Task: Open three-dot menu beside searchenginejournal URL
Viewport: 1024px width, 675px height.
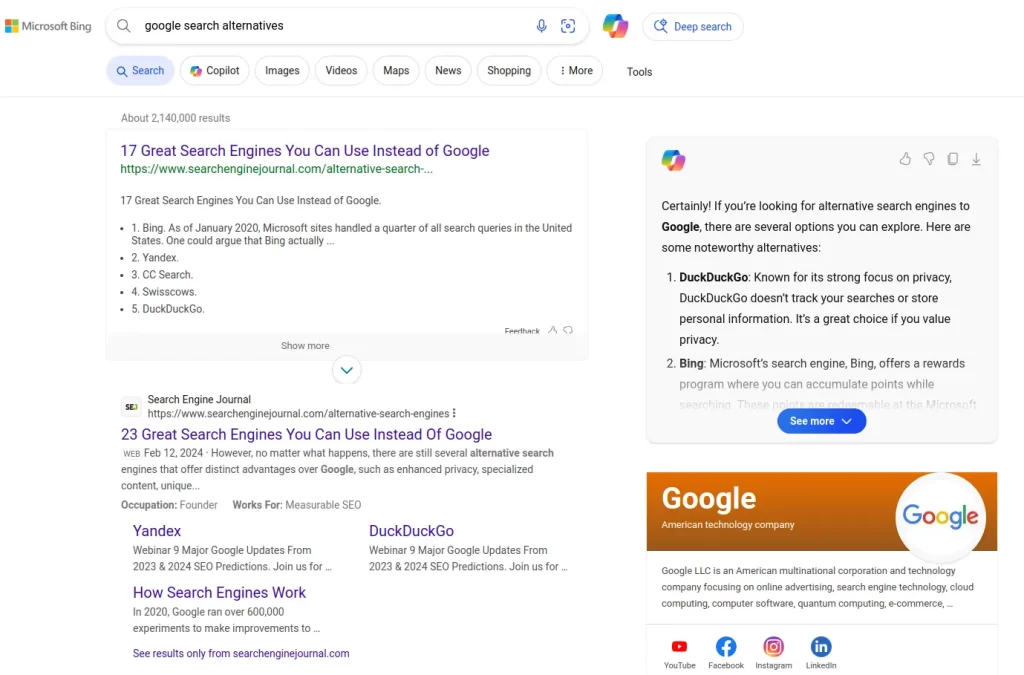Action: click(454, 413)
